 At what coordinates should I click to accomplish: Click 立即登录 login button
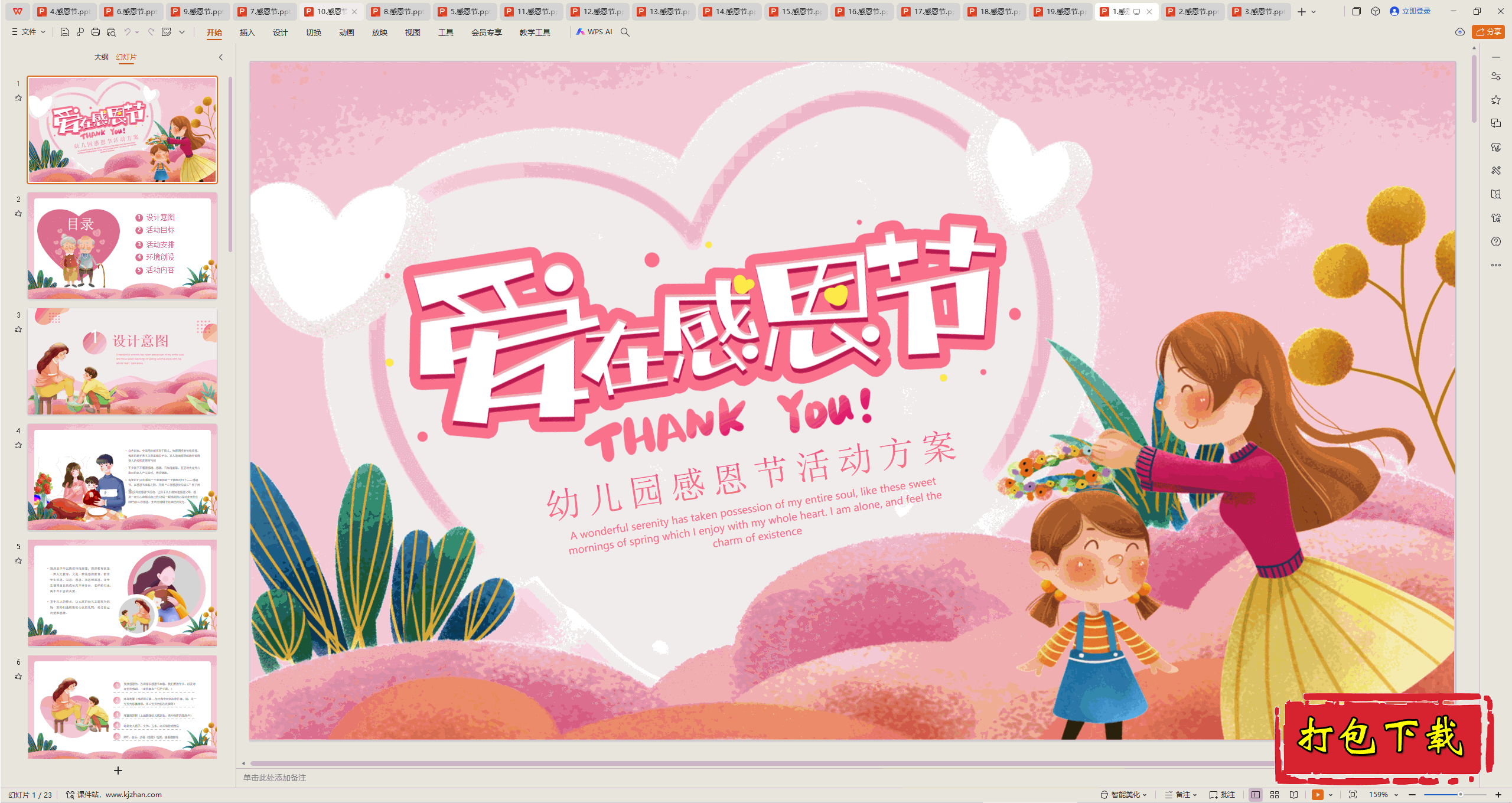(1410, 11)
